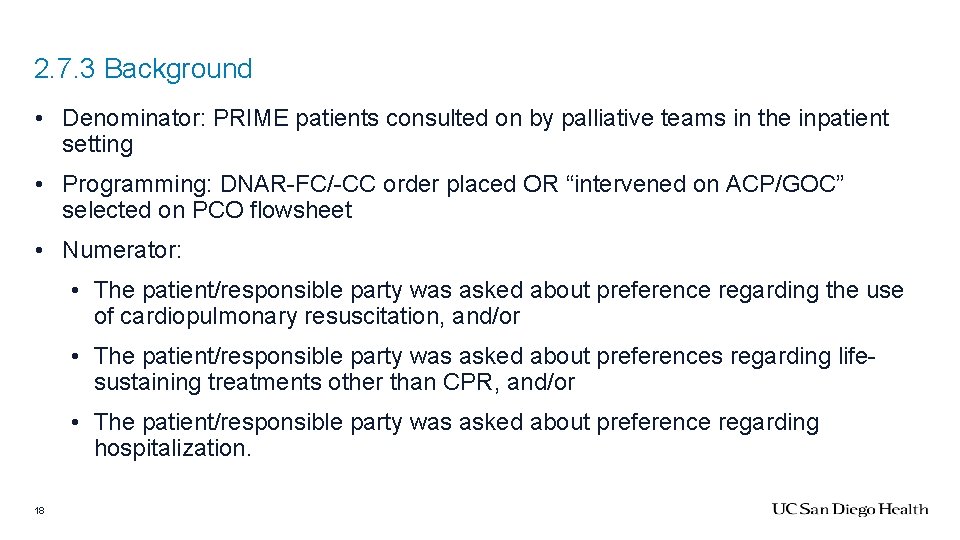The image size is (960, 540).
Task: Select slide number 18 in the corner
Action: (39, 511)
